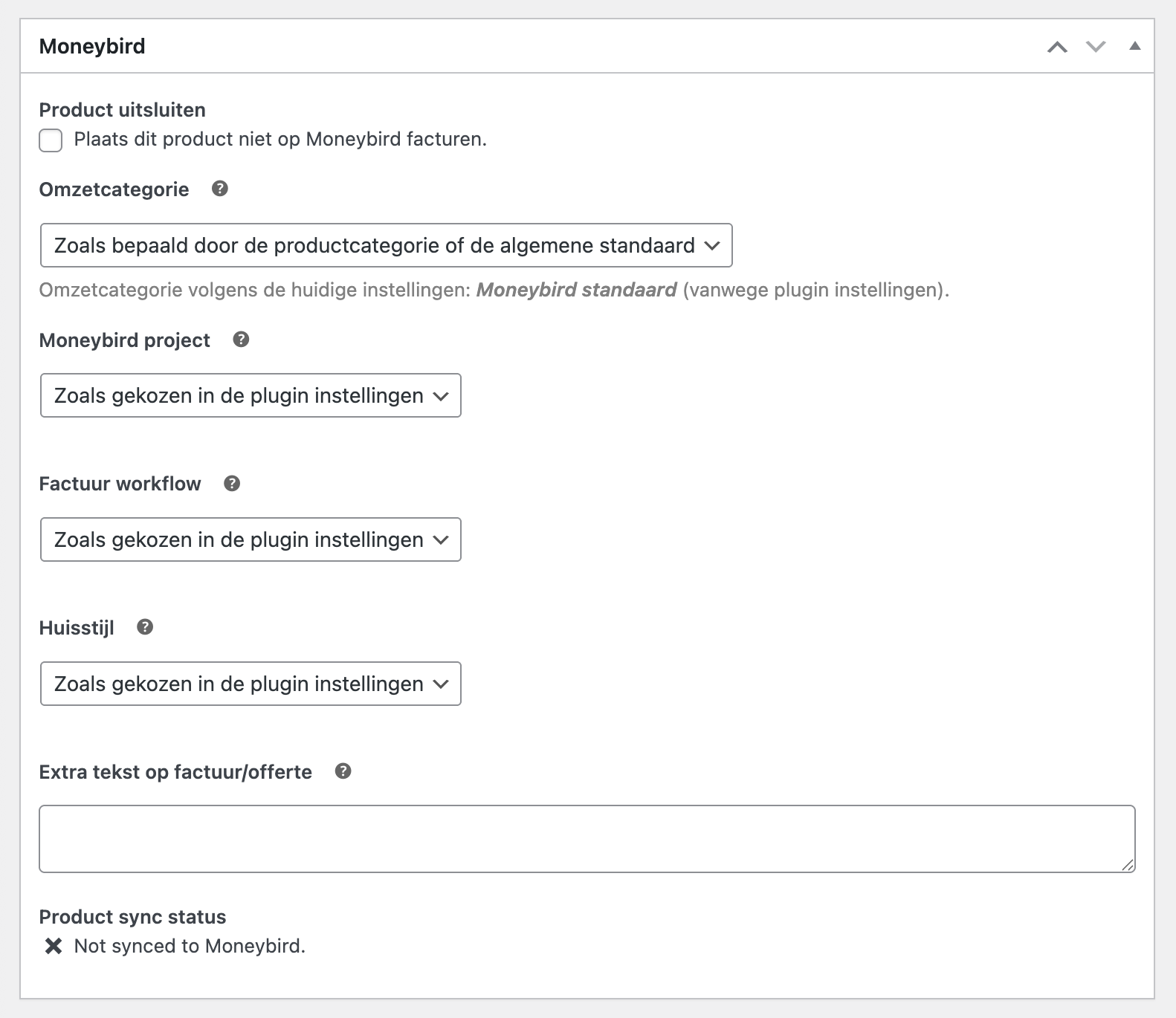The width and height of the screenshot is (1176, 1018).
Task: Click the Huisstijl help question mark
Action: [145, 627]
